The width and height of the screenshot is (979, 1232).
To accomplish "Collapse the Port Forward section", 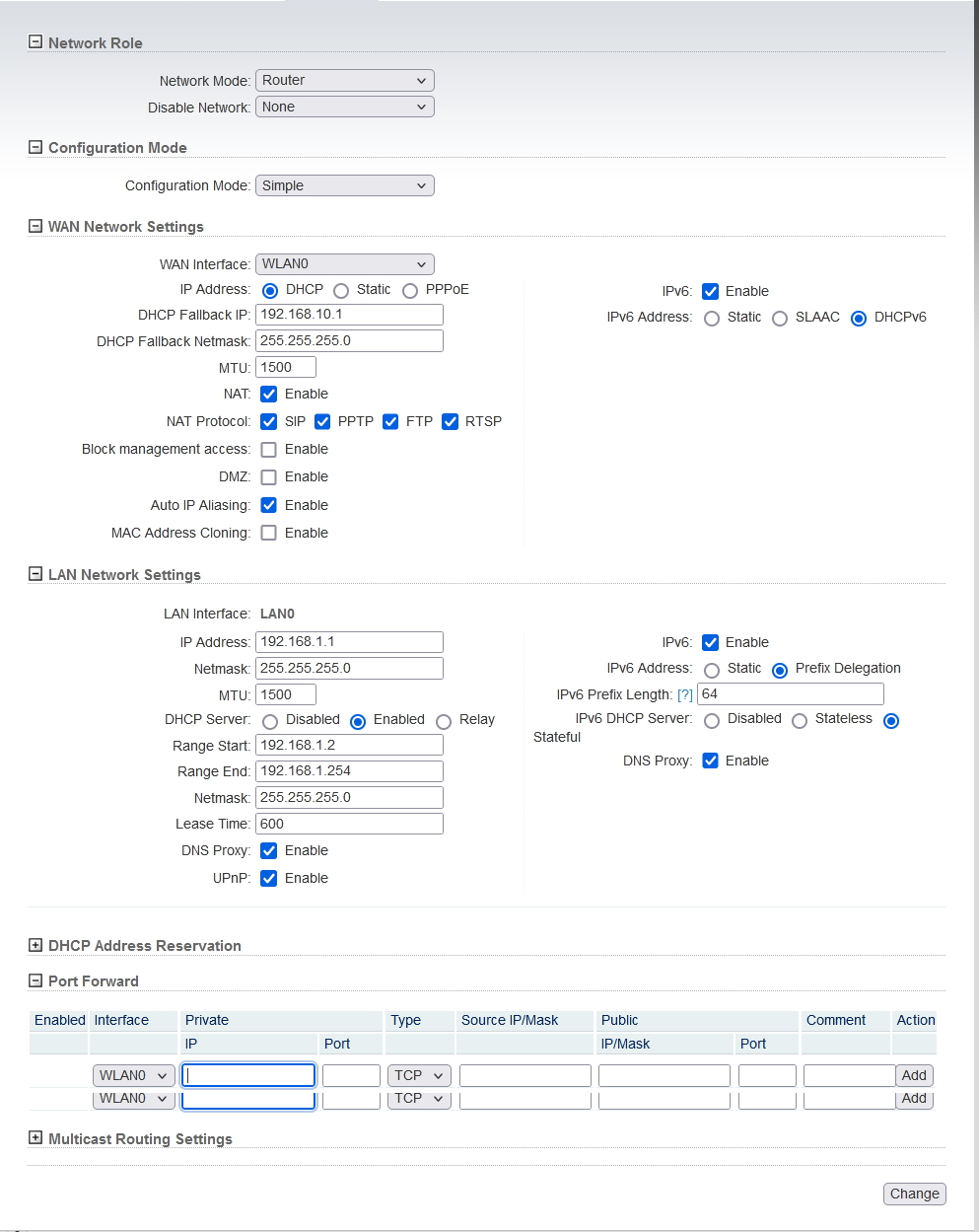I will pos(35,980).
